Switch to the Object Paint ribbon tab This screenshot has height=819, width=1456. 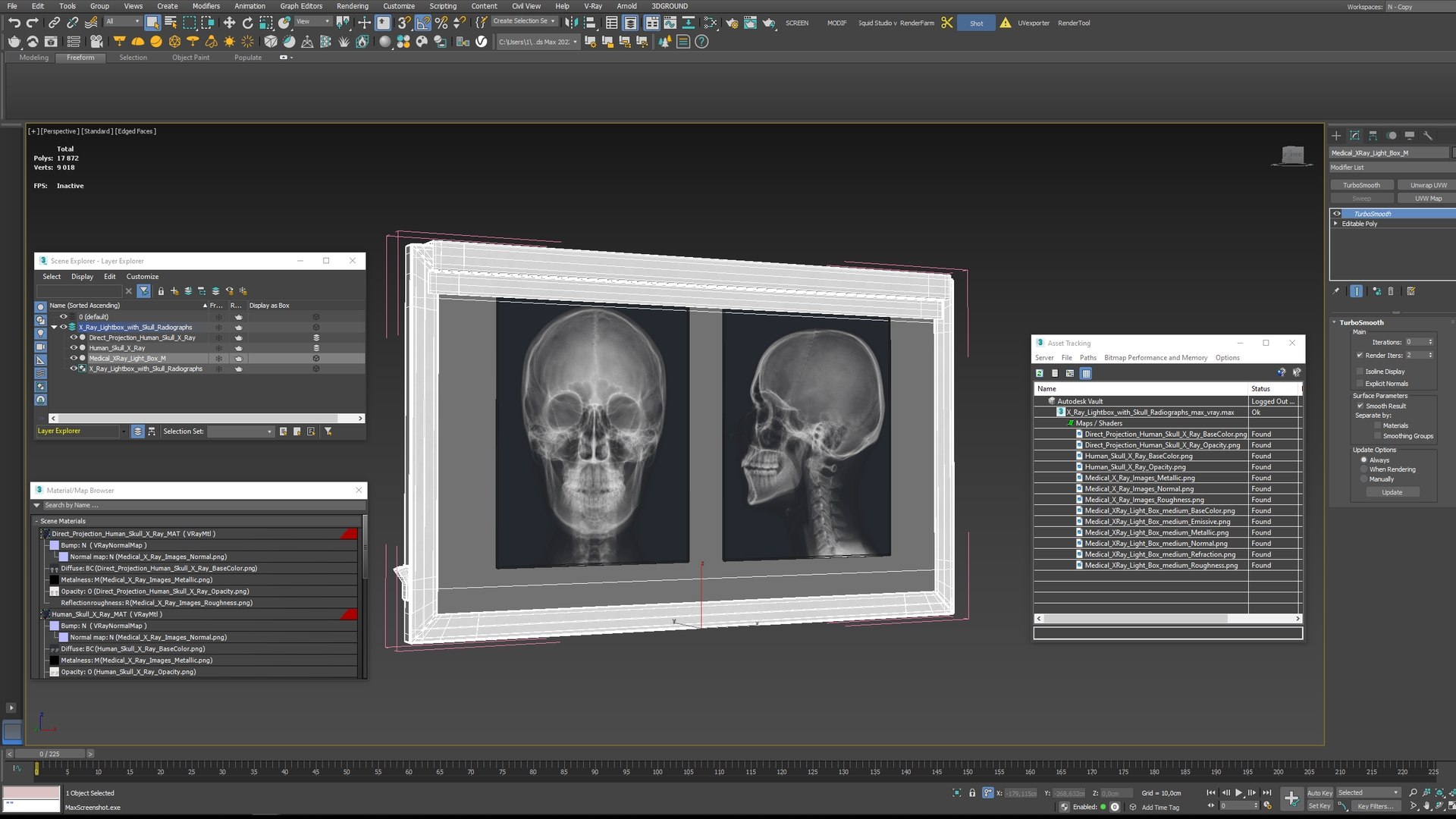pyautogui.click(x=190, y=58)
